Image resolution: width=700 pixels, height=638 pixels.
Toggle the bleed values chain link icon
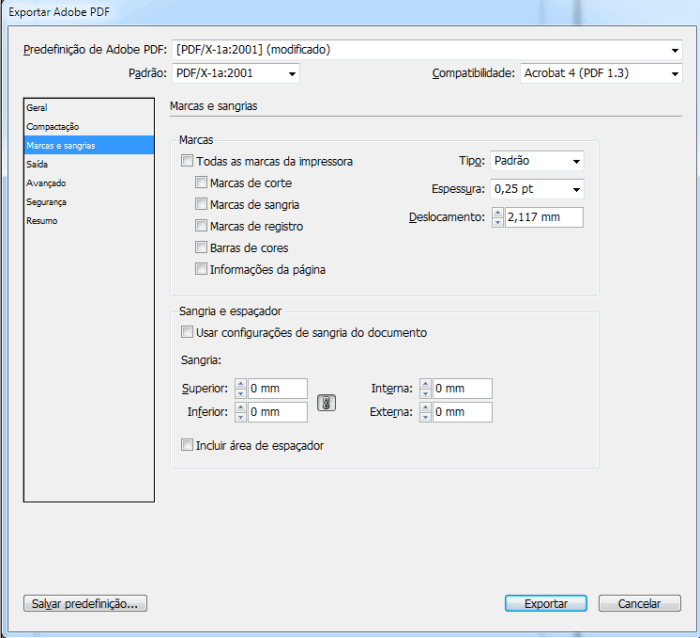(326, 403)
